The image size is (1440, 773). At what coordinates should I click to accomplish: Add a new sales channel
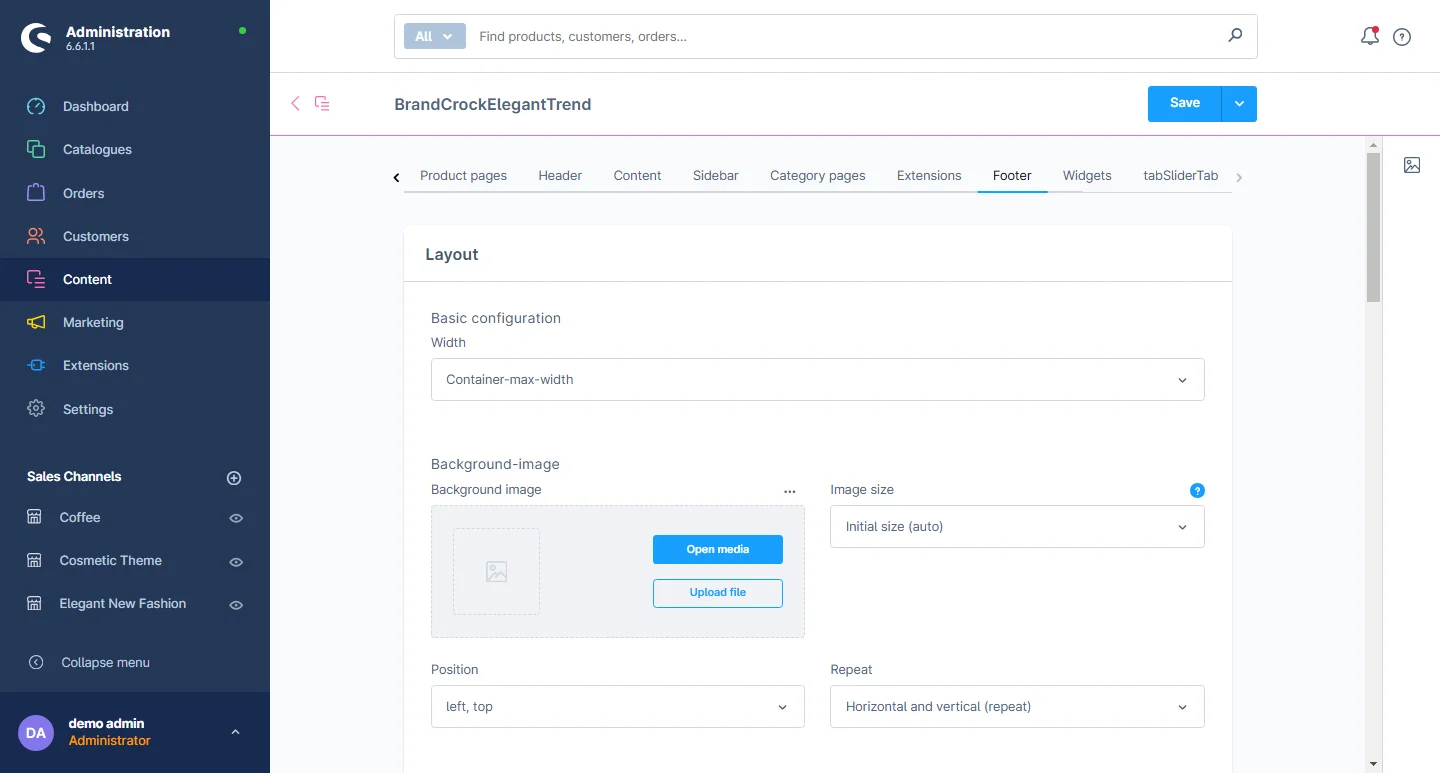tap(234, 478)
